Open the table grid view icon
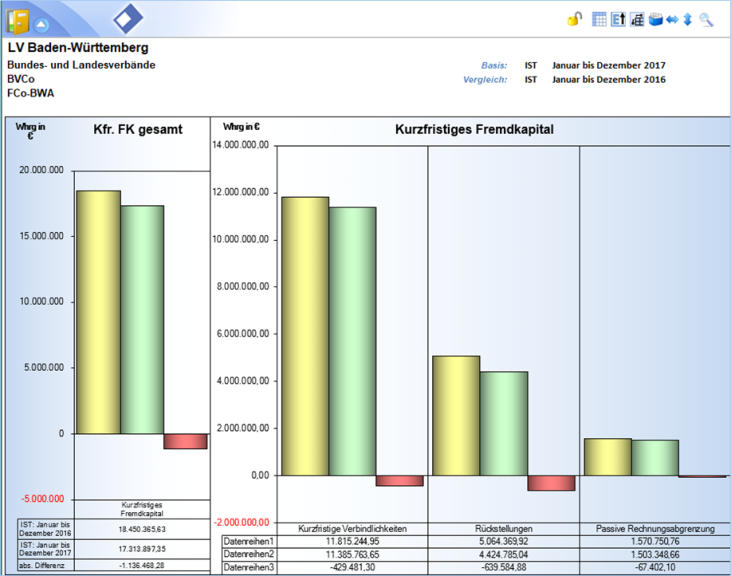 point(600,19)
